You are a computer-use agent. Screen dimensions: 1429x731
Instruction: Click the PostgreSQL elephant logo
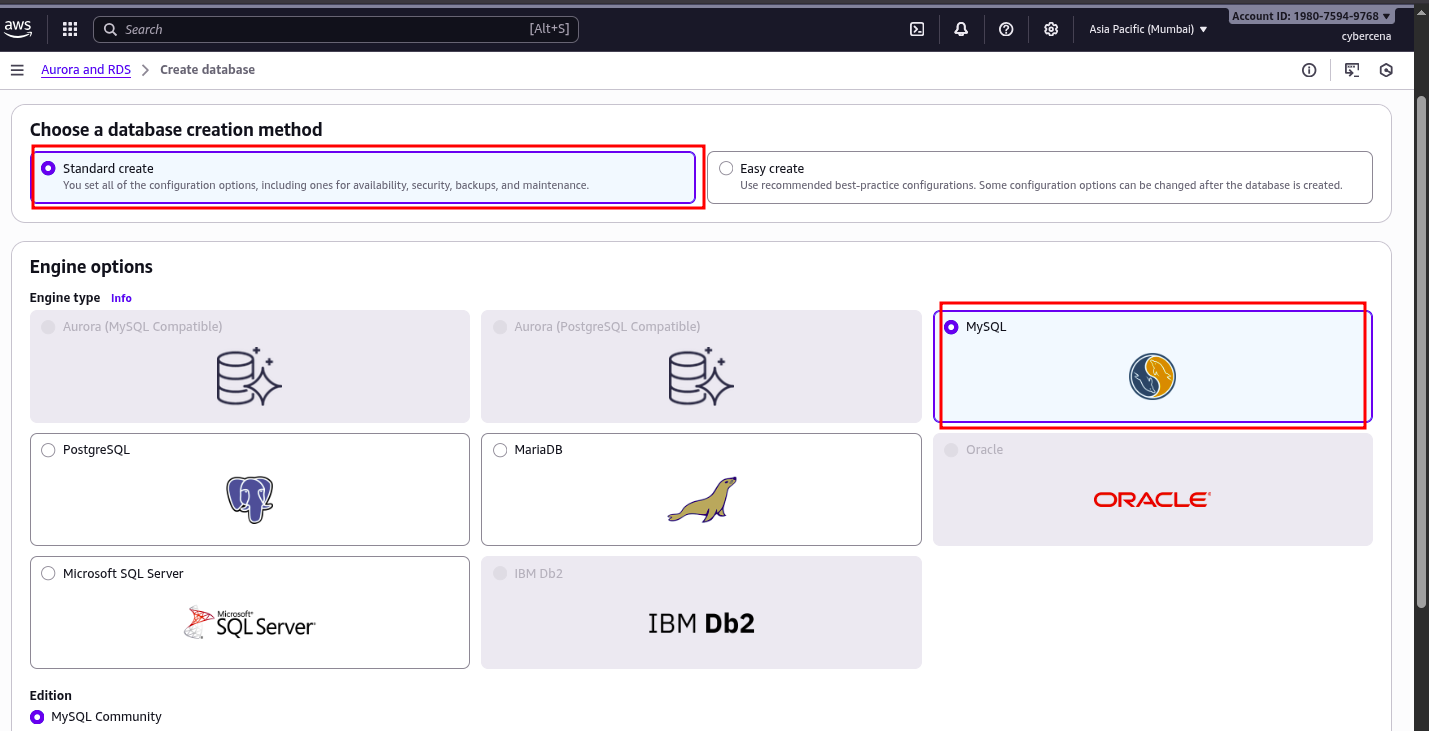coord(249,499)
